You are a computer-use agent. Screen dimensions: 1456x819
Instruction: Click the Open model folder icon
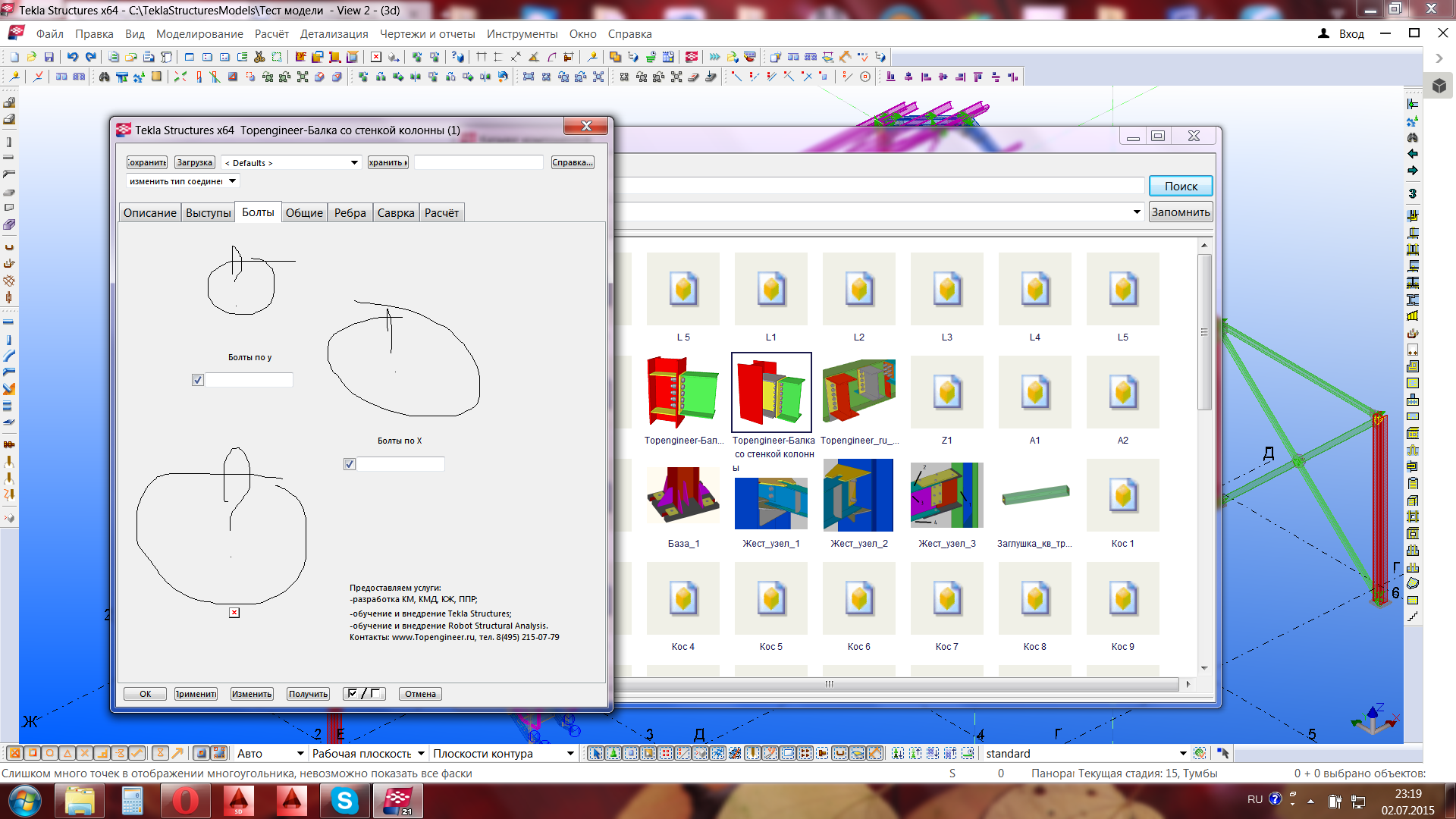pyautogui.click(x=32, y=57)
